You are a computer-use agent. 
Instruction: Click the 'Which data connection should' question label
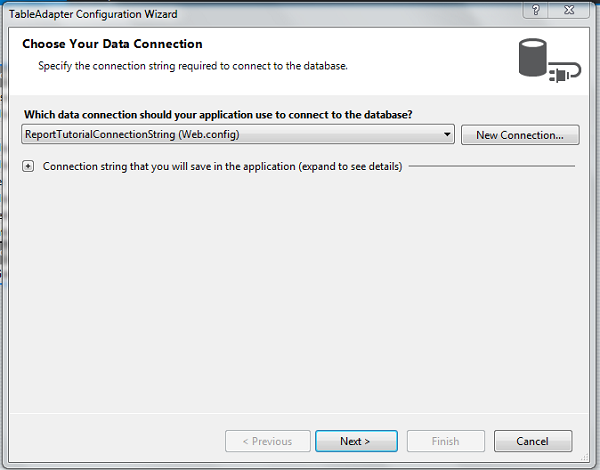point(218,115)
